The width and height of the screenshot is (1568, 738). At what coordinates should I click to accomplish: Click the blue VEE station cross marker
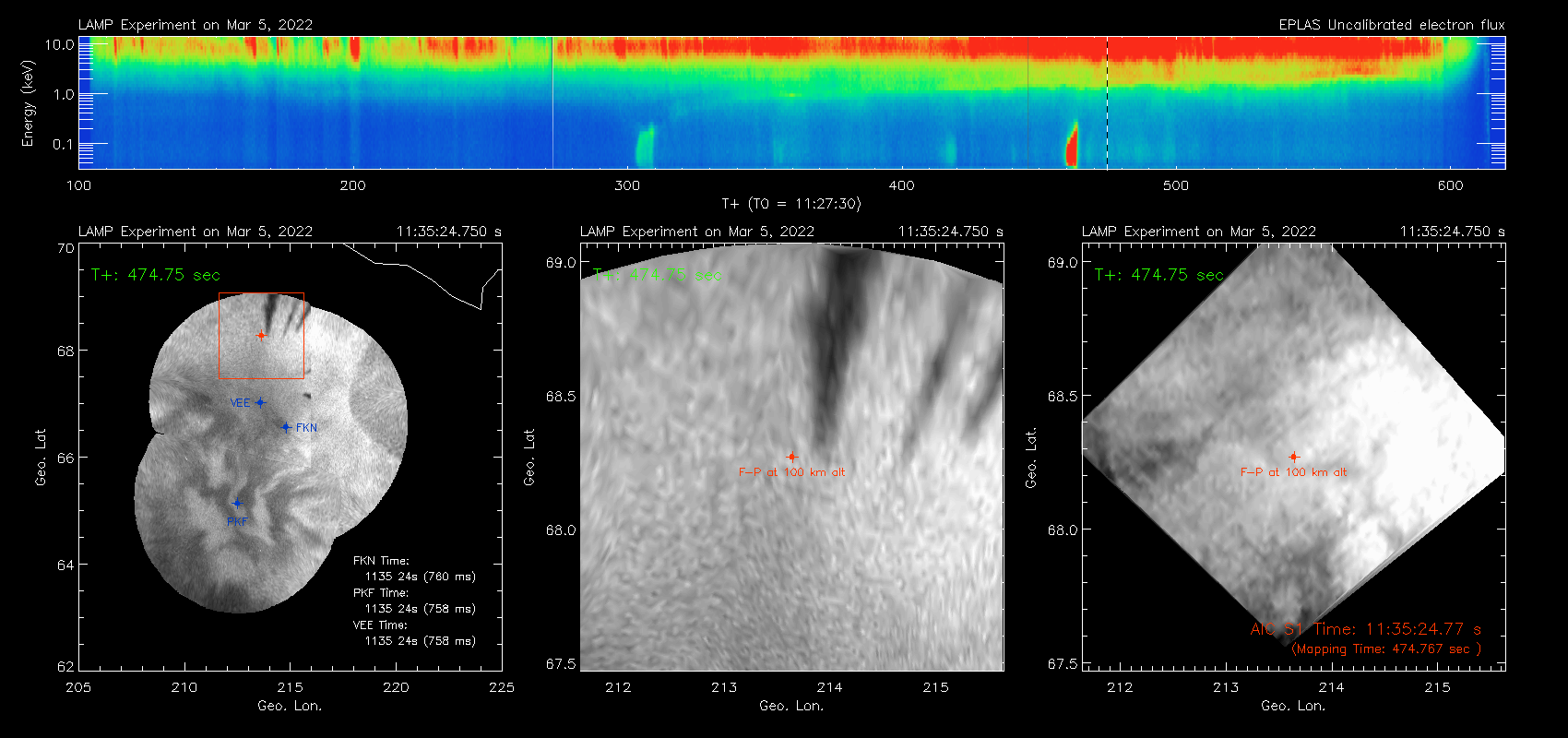[x=261, y=402]
